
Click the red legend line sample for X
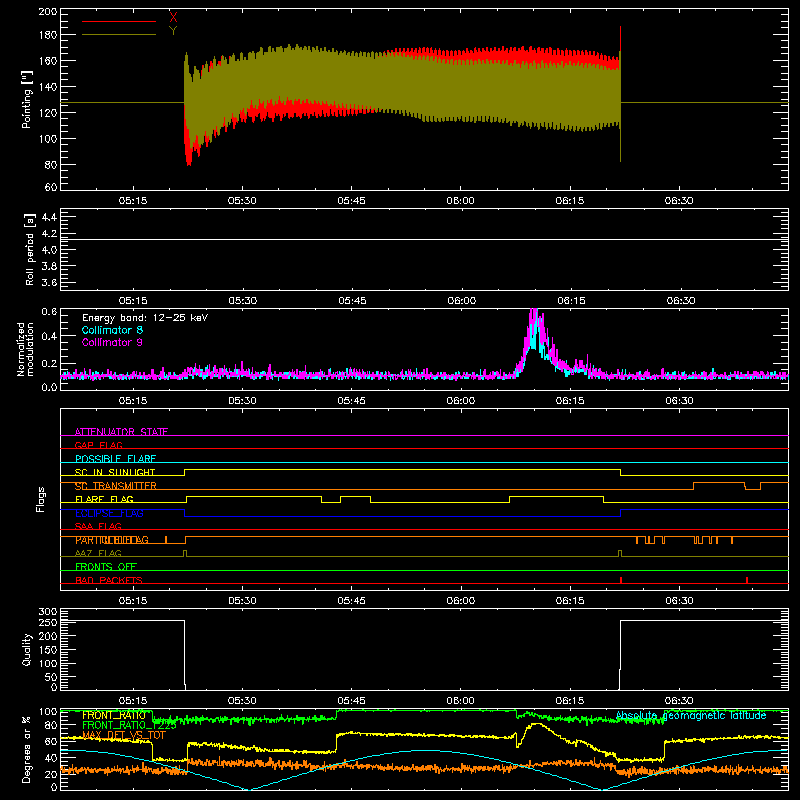[x=119, y=21]
